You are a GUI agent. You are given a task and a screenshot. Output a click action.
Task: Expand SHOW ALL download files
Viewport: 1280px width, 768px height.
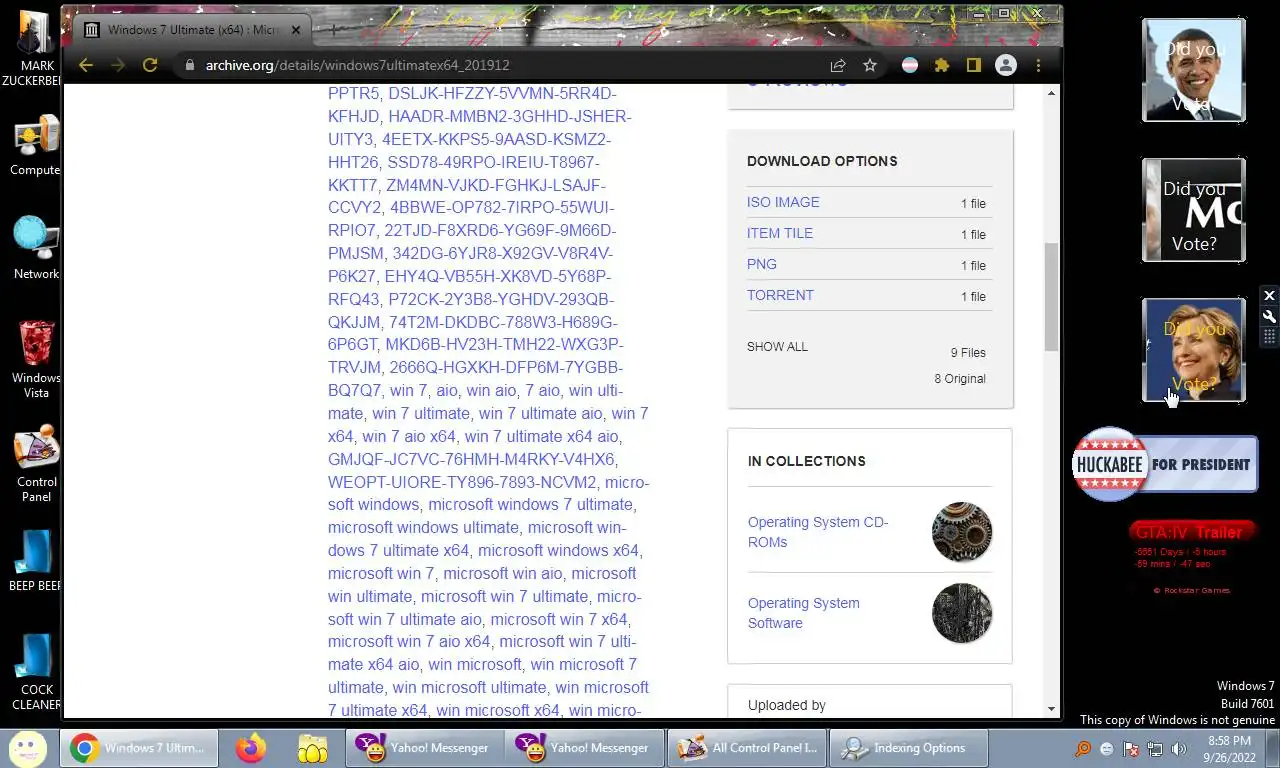(x=777, y=347)
